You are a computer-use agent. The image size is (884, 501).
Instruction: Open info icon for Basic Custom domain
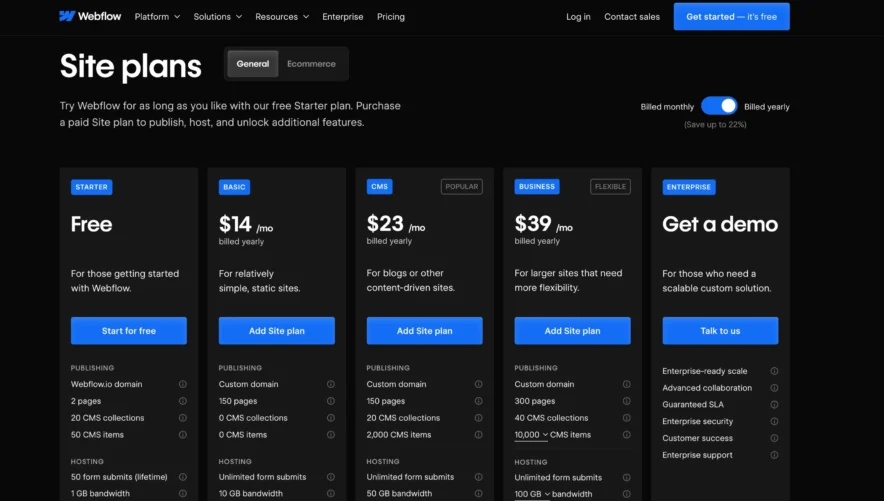330,384
